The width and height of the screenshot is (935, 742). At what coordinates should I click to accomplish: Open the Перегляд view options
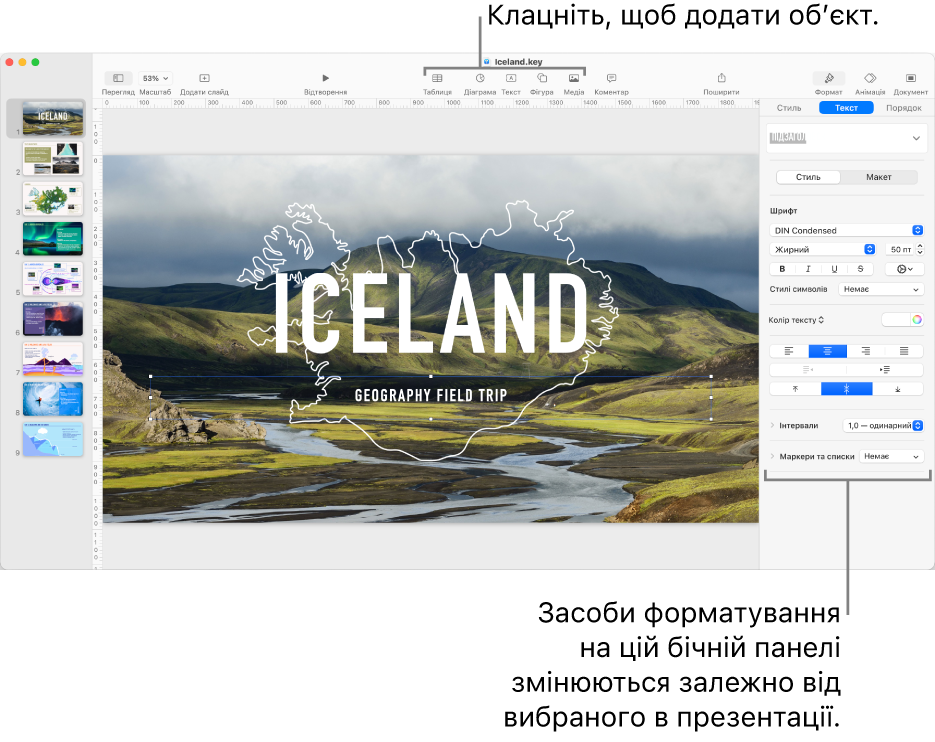click(118, 78)
